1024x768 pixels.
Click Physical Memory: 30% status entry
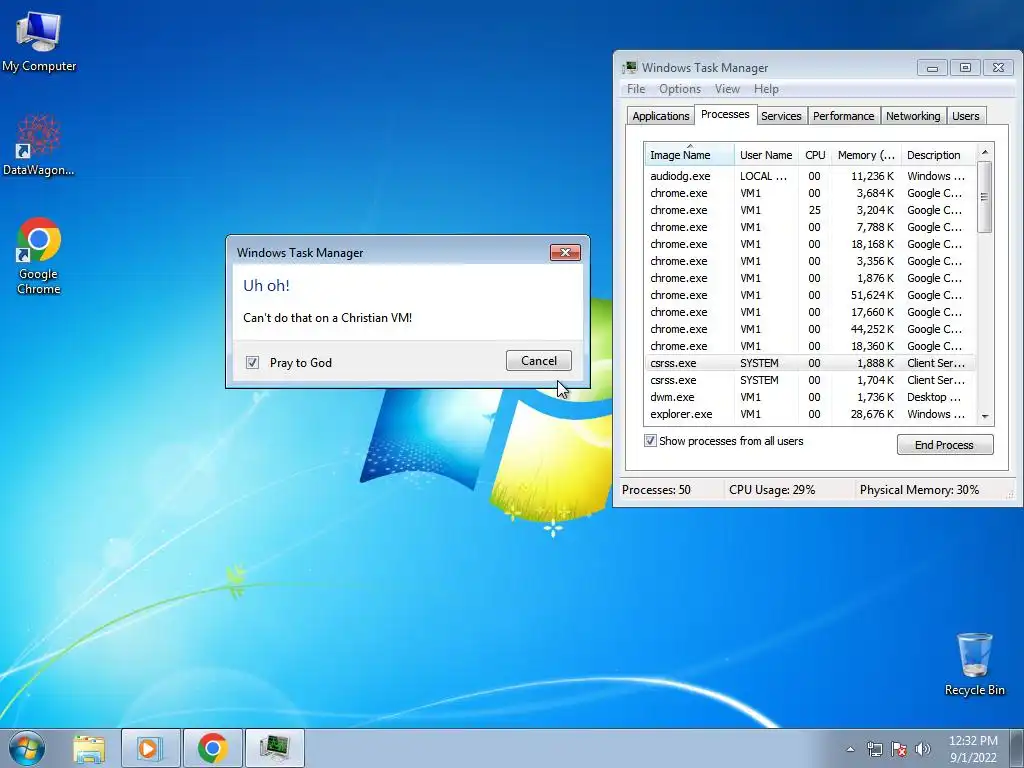coord(919,490)
